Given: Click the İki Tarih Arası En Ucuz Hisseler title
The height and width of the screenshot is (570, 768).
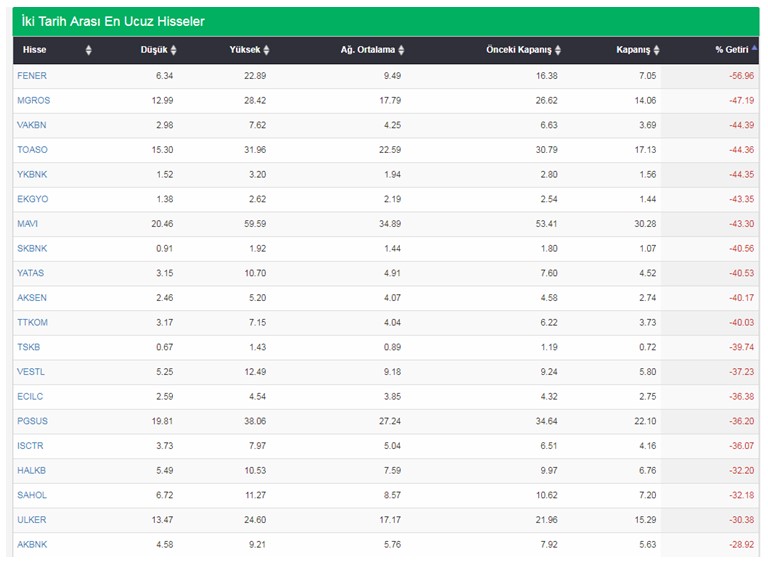Looking at the screenshot, I should point(113,22).
